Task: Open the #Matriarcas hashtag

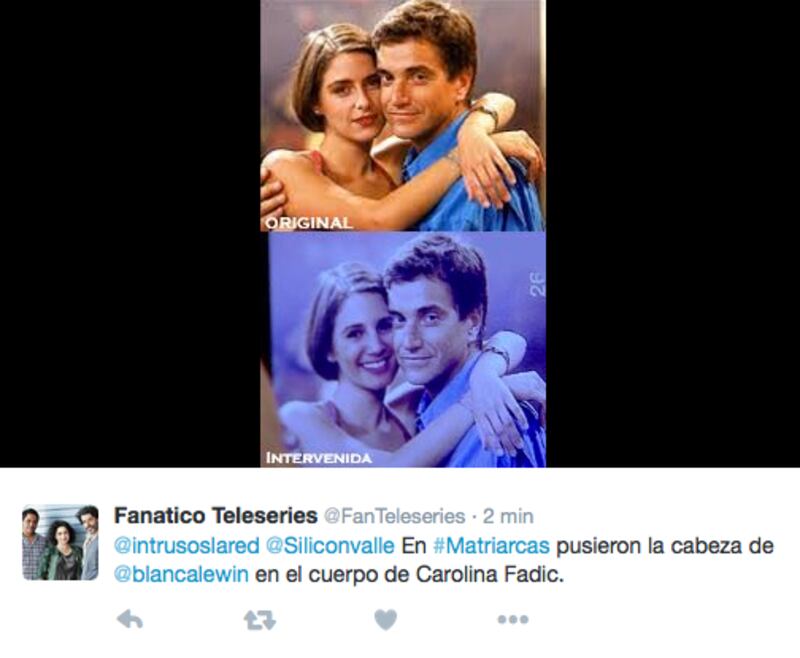Action: click(491, 546)
